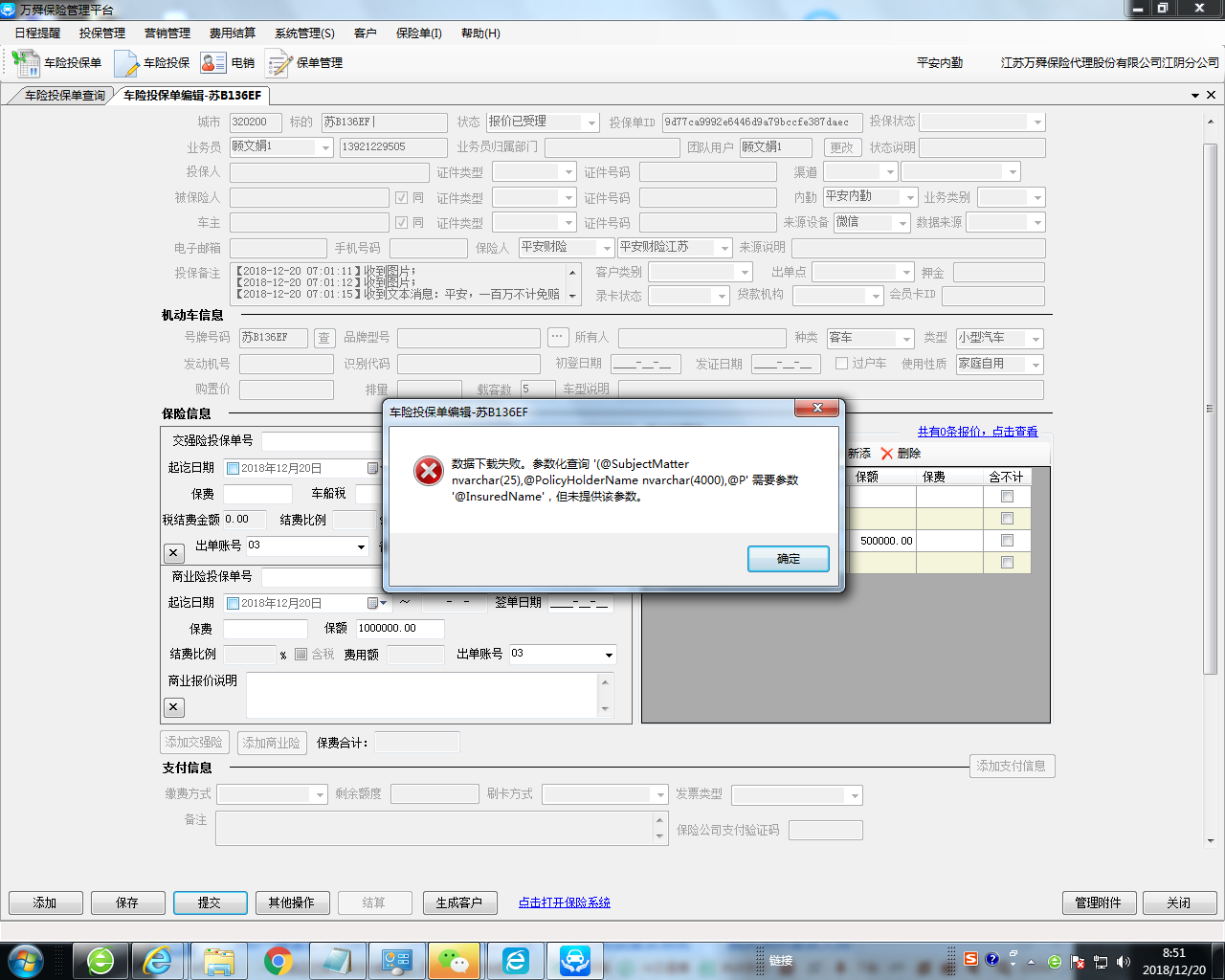Expand the 状态 dropdown showing 报价已受理
1225x980 pixels.
(591, 122)
